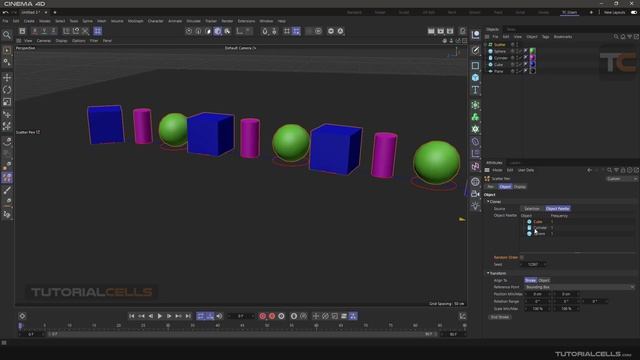Click the Render to Picture Viewer icon
The width and height of the screenshot is (640, 360).
click(x=441, y=31)
